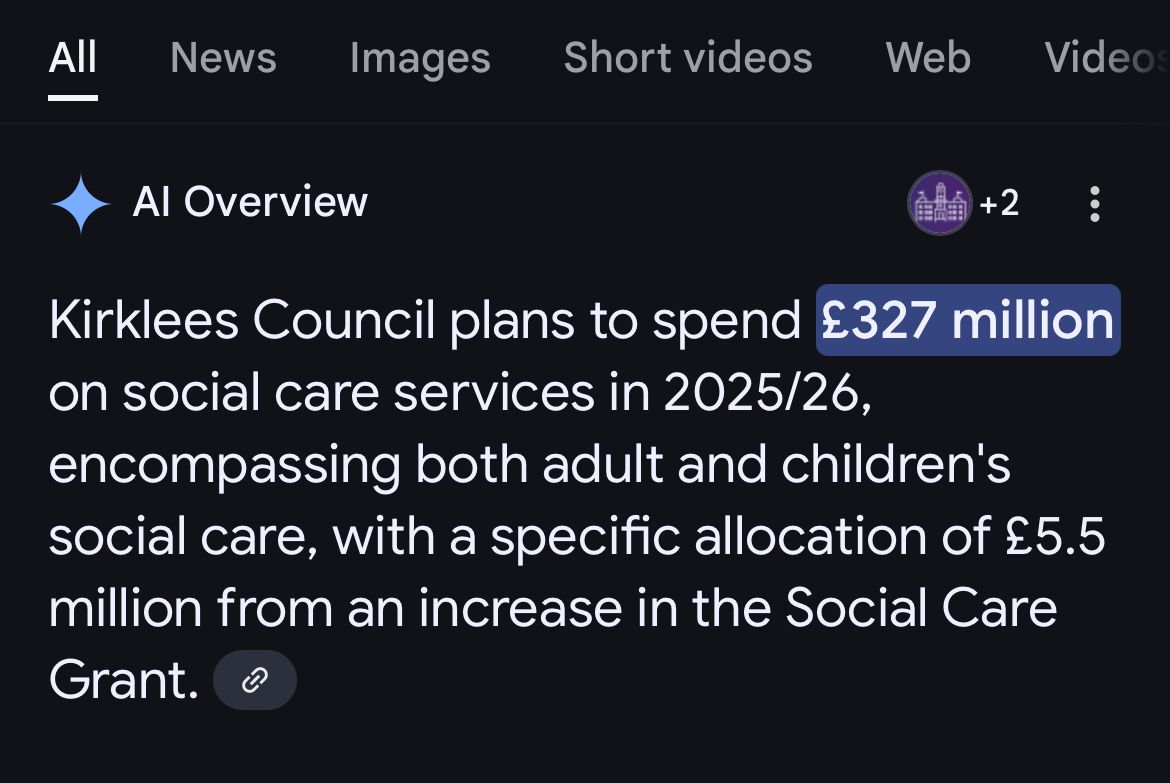Click the '2025/26' year in the text
1170x783 pixels.
tap(760, 392)
